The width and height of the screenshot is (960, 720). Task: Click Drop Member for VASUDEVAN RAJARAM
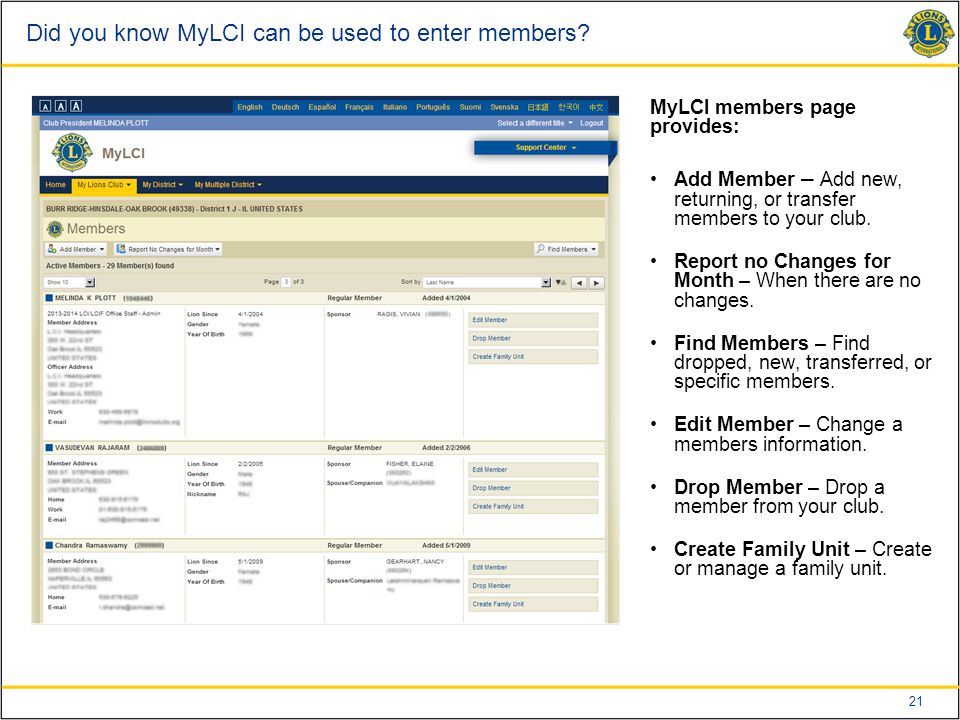point(533,488)
